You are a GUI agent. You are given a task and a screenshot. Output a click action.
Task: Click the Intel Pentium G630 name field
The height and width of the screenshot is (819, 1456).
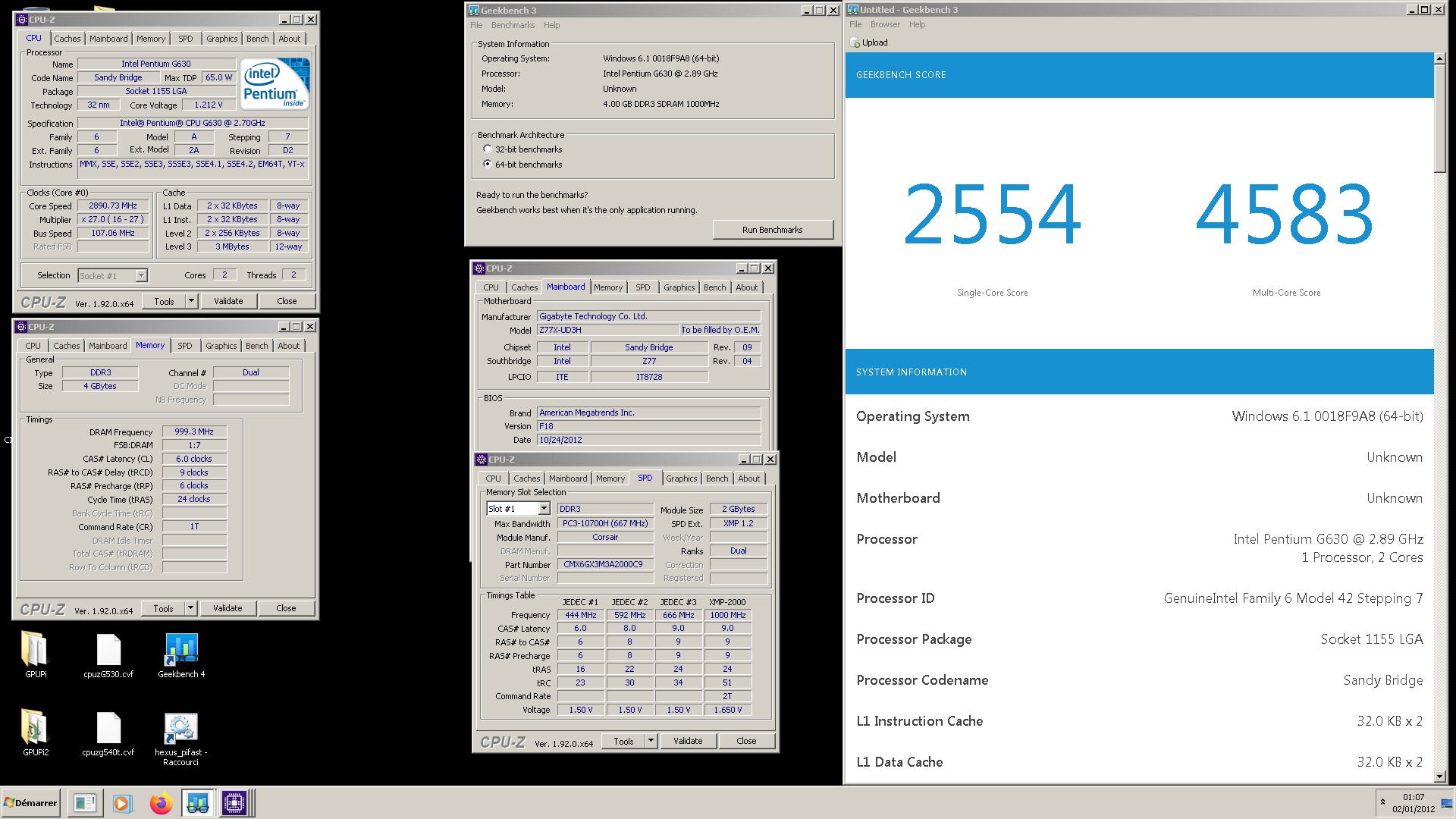156,64
